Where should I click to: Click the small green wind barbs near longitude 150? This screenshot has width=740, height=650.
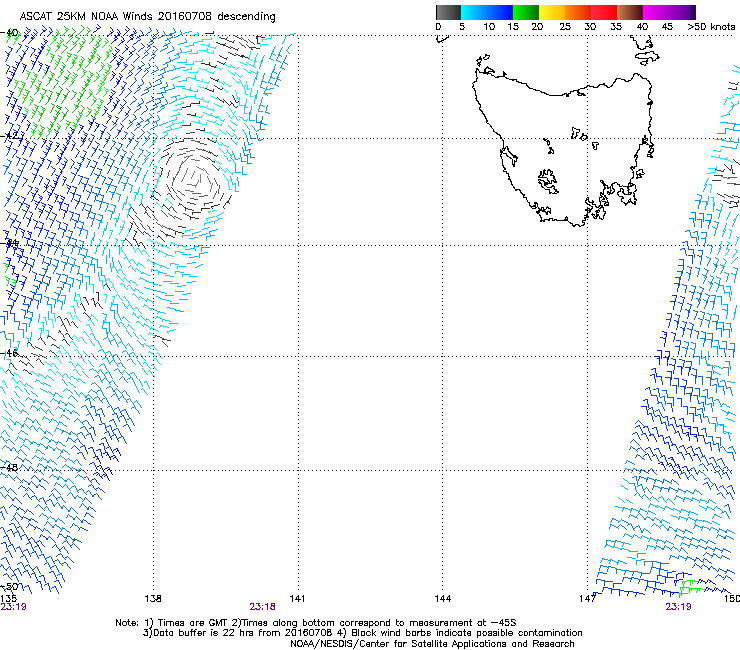point(691,588)
